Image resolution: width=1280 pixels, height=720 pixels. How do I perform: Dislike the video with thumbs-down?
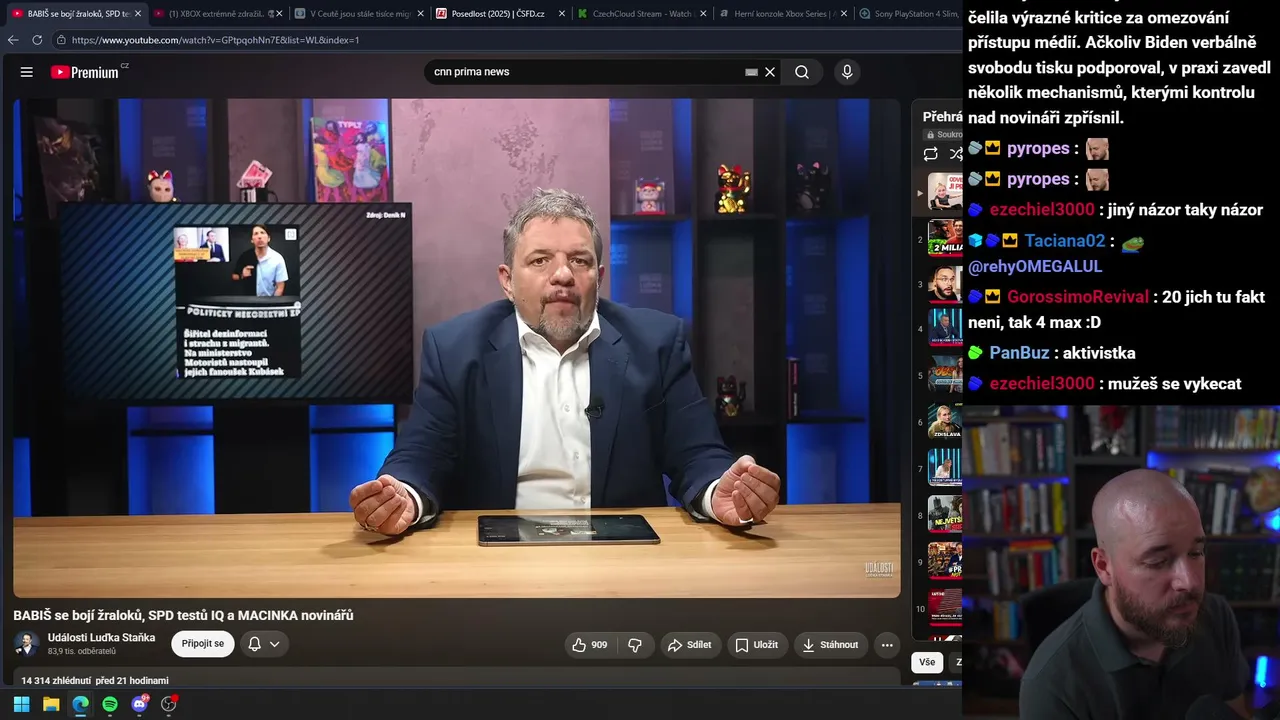pos(635,645)
